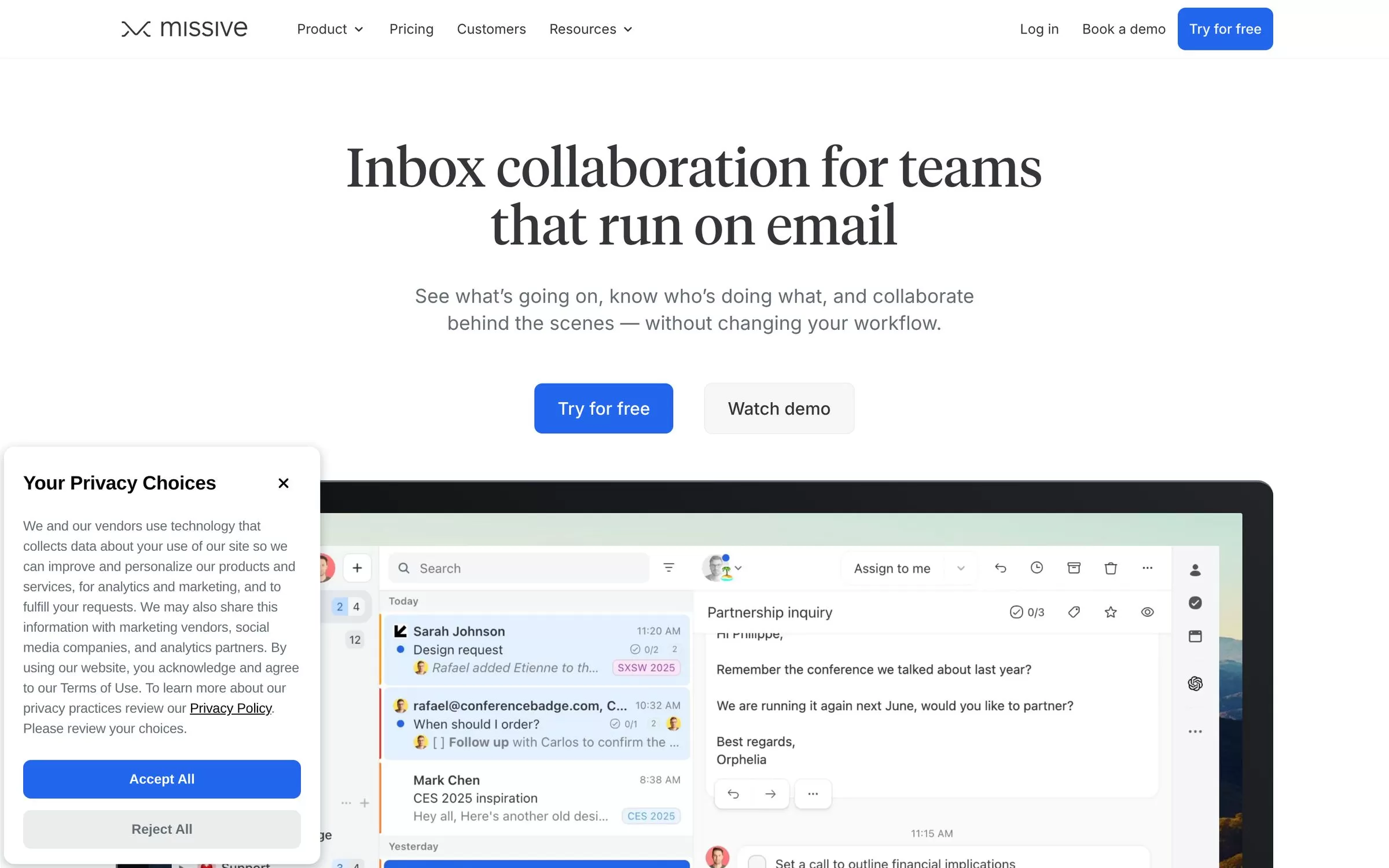Click the reply button under Orphelia's message
Image resolution: width=1389 pixels, height=868 pixels.
point(733,794)
